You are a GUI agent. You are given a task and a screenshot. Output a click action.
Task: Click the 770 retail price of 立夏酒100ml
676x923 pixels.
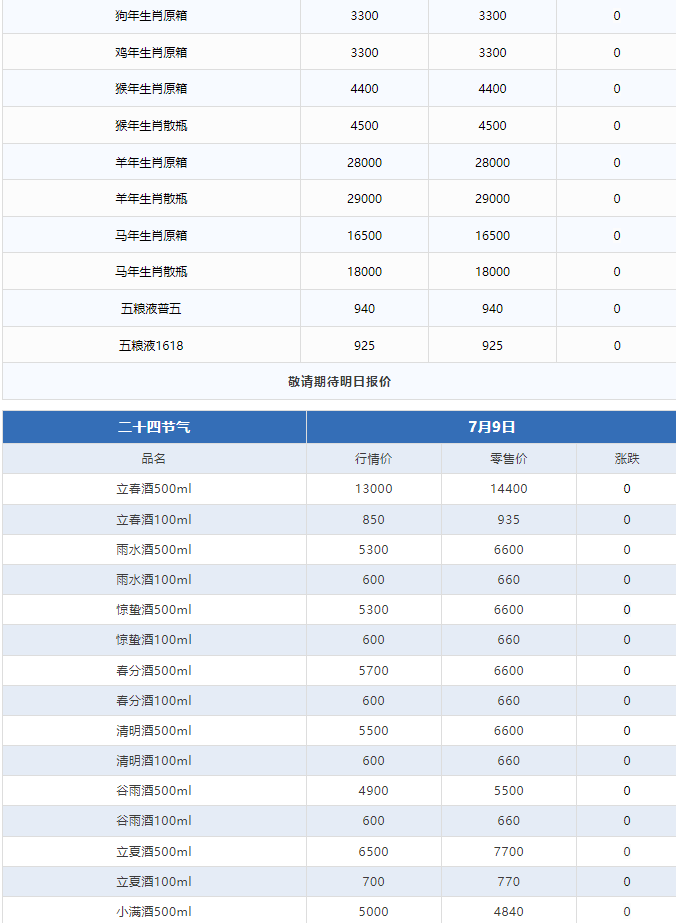click(x=509, y=882)
